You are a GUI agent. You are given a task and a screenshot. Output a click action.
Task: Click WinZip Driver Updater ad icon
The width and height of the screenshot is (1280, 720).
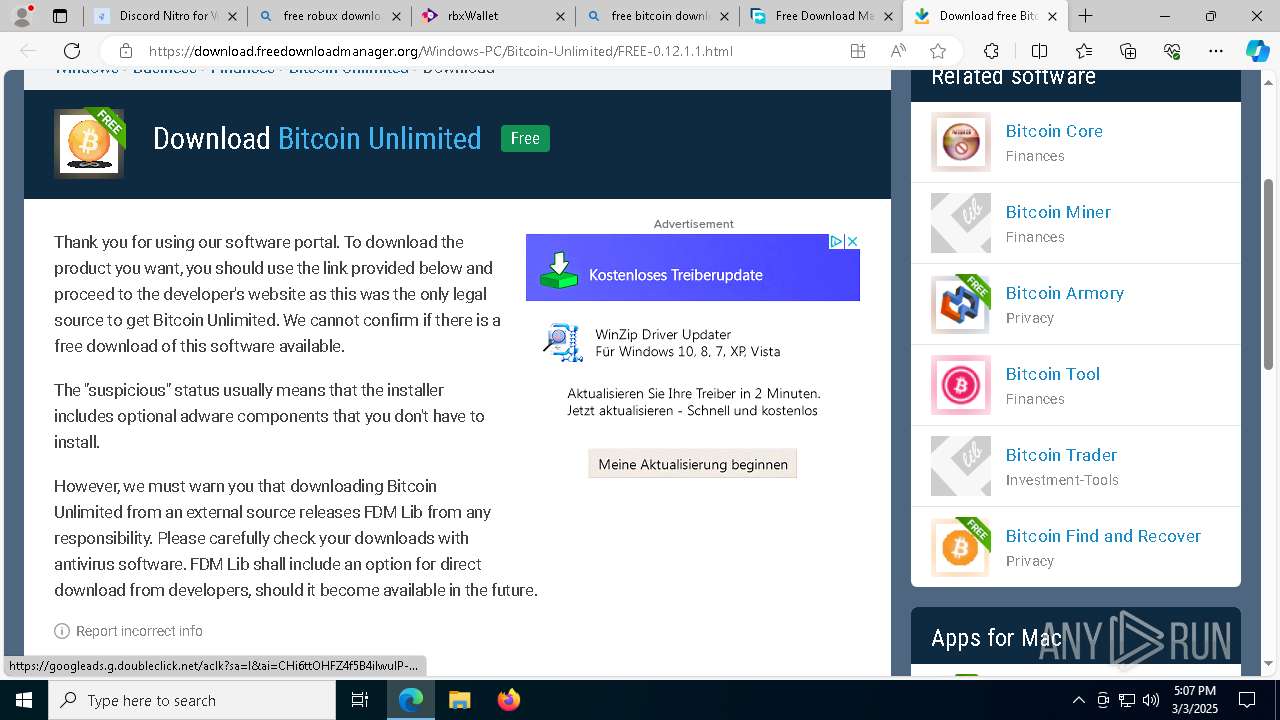pos(563,342)
